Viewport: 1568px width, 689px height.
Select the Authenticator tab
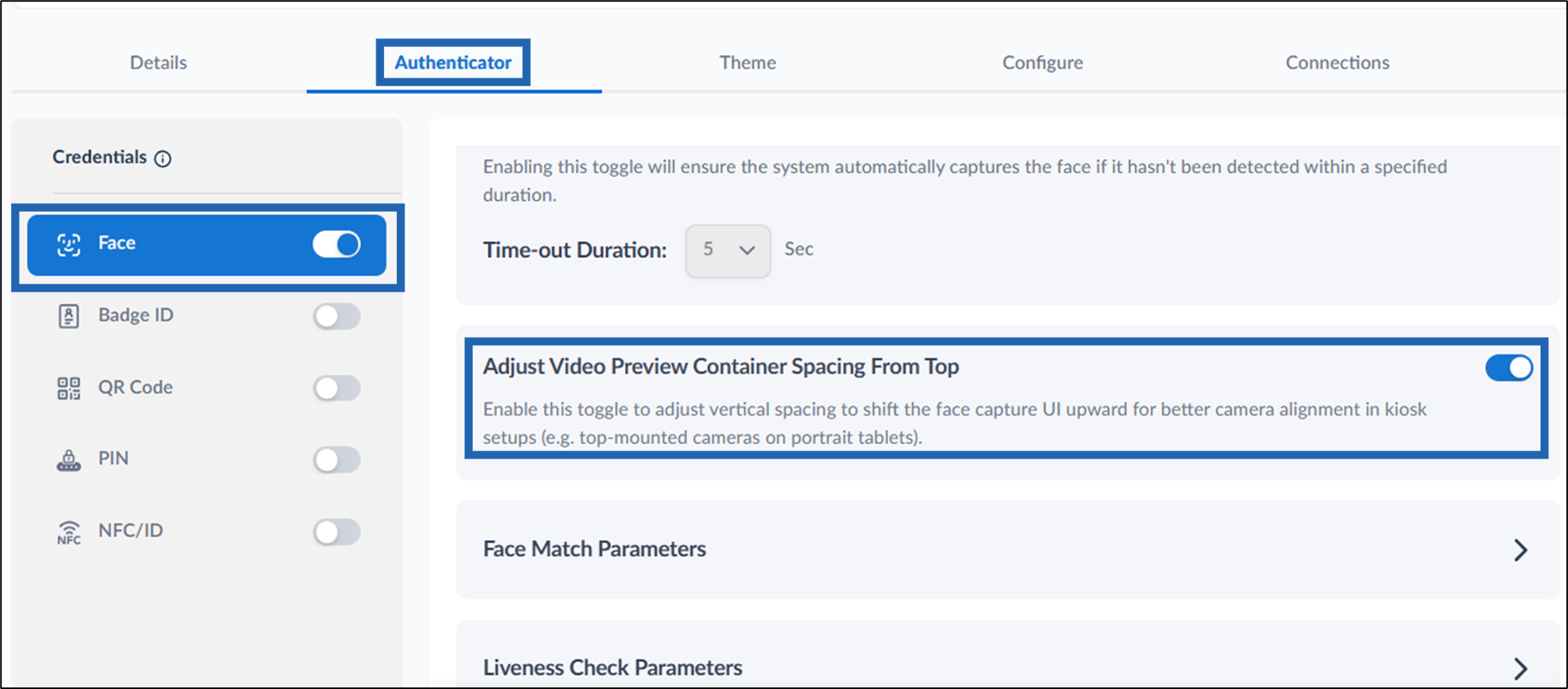click(453, 63)
